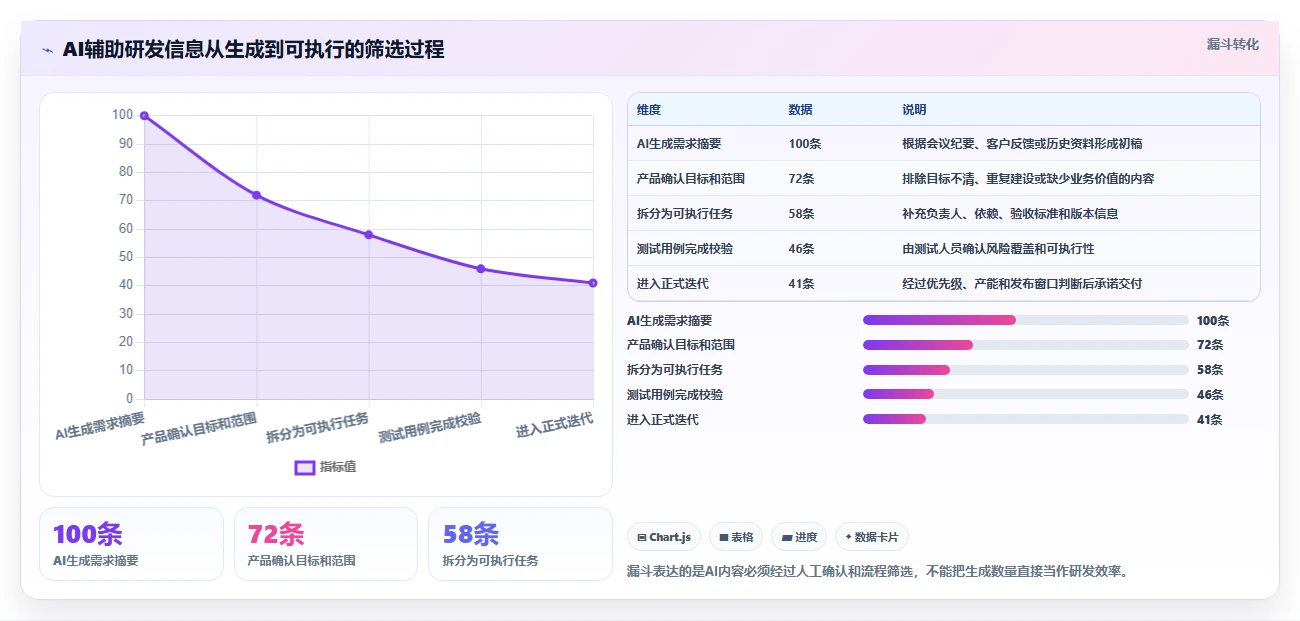Click the Chart.js chip
Image resolution: width=1300 pixels, height=621 pixels.
(x=664, y=537)
